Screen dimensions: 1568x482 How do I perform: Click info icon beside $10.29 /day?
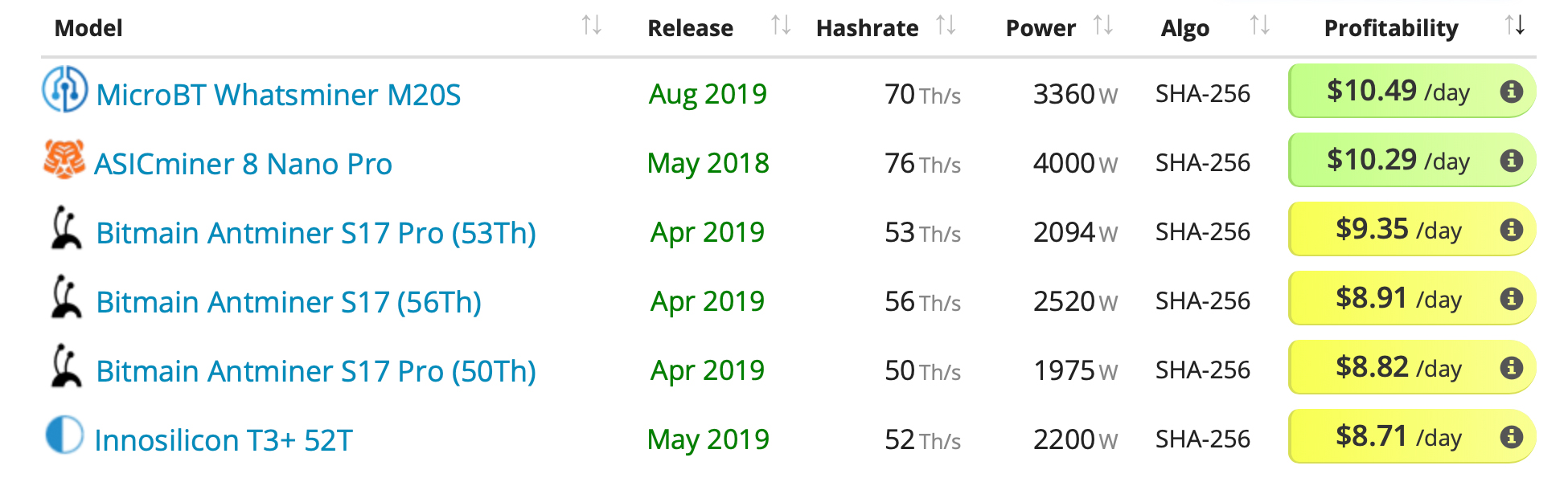[1511, 161]
